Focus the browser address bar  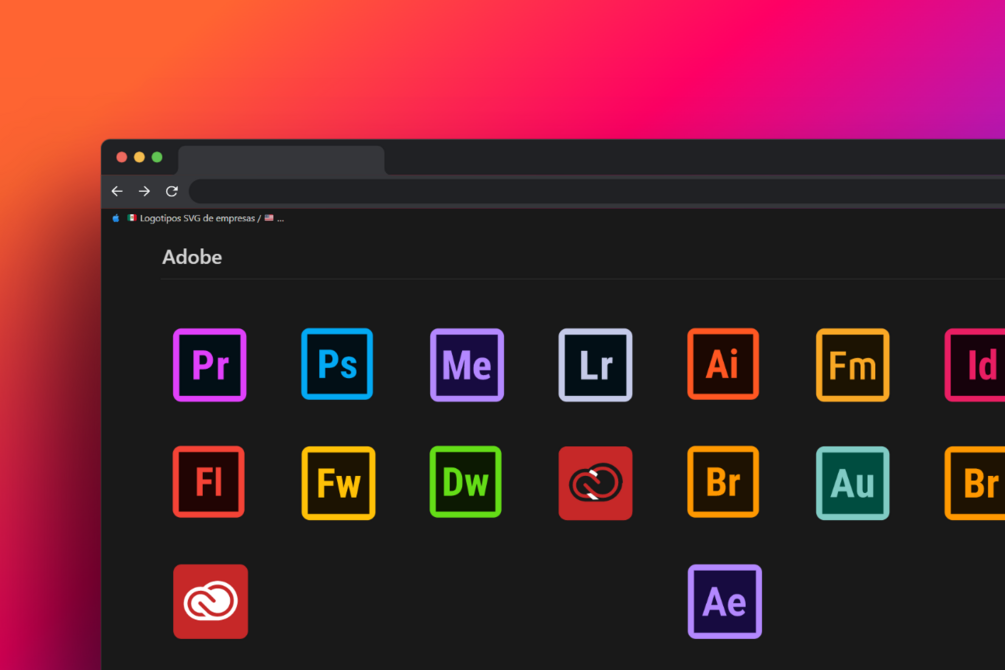click(x=597, y=191)
